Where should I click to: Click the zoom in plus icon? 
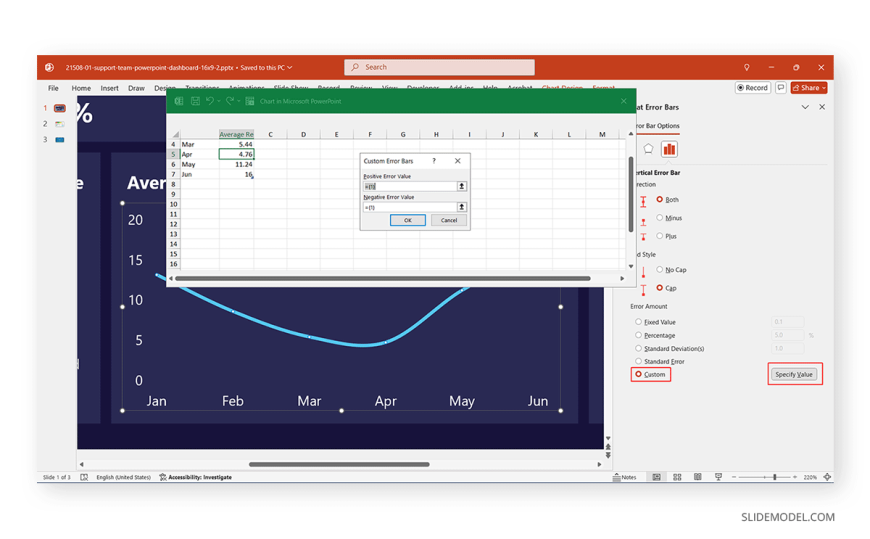point(795,477)
